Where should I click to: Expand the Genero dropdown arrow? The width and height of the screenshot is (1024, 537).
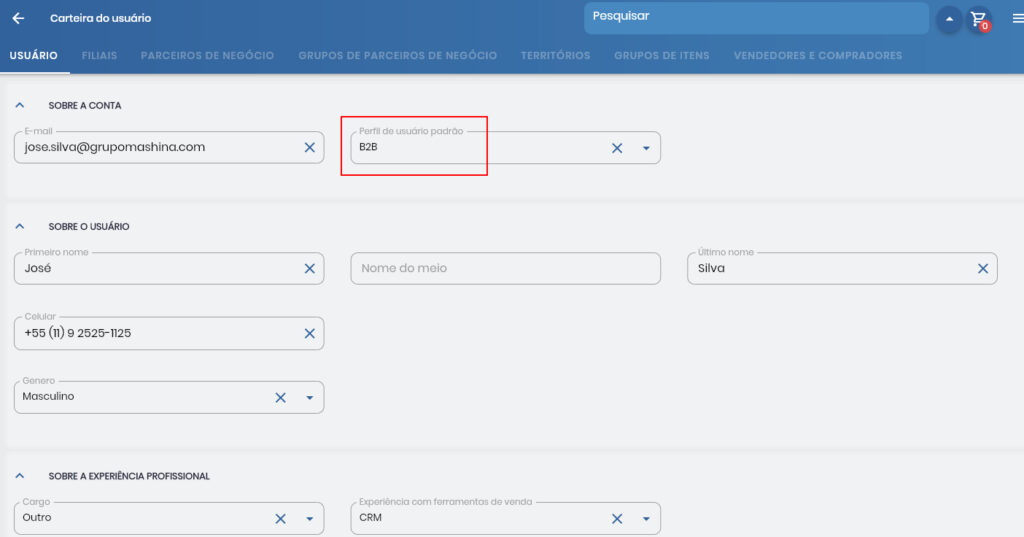[x=309, y=397]
